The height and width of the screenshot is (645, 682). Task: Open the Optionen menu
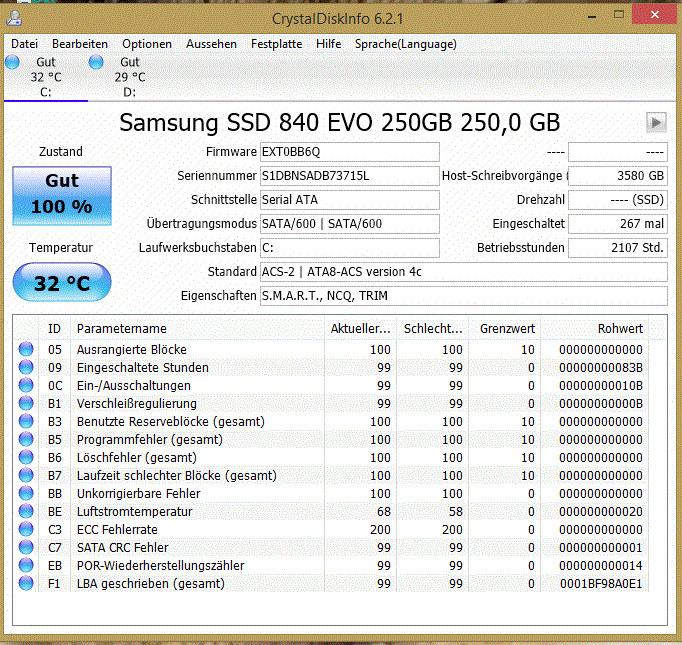(x=147, y=44)
